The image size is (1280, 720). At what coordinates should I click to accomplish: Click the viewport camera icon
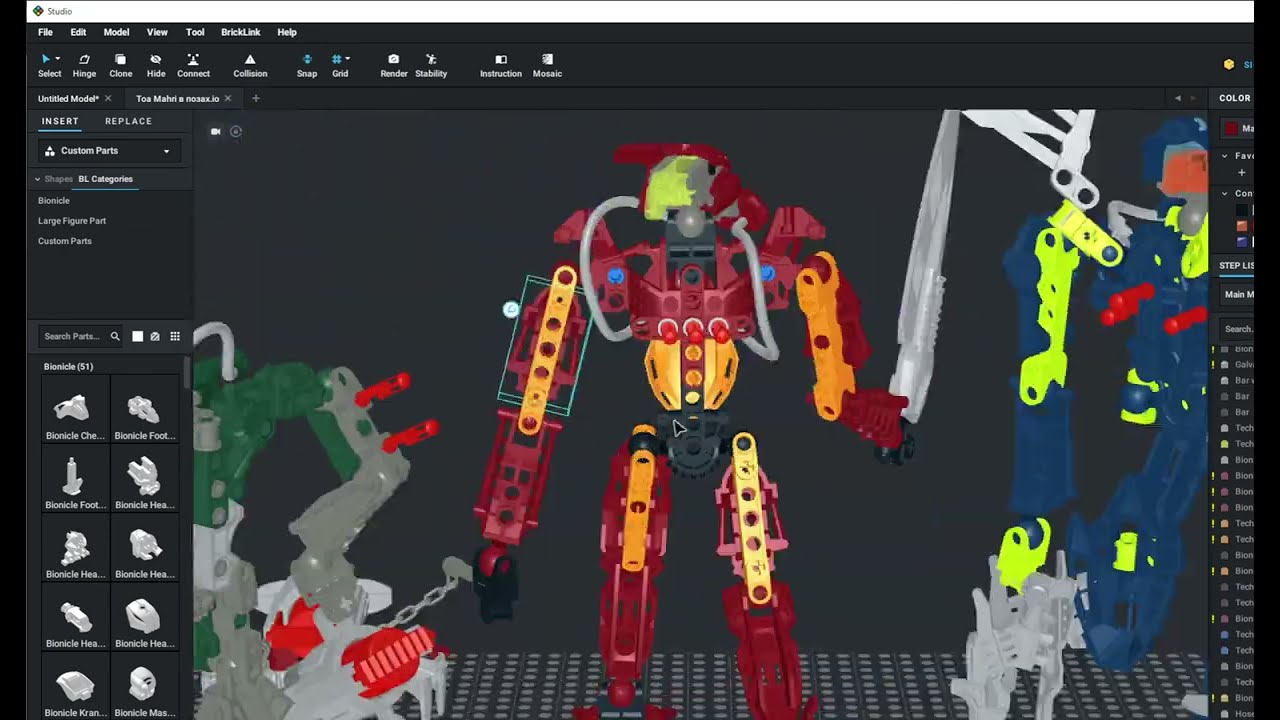215,131
